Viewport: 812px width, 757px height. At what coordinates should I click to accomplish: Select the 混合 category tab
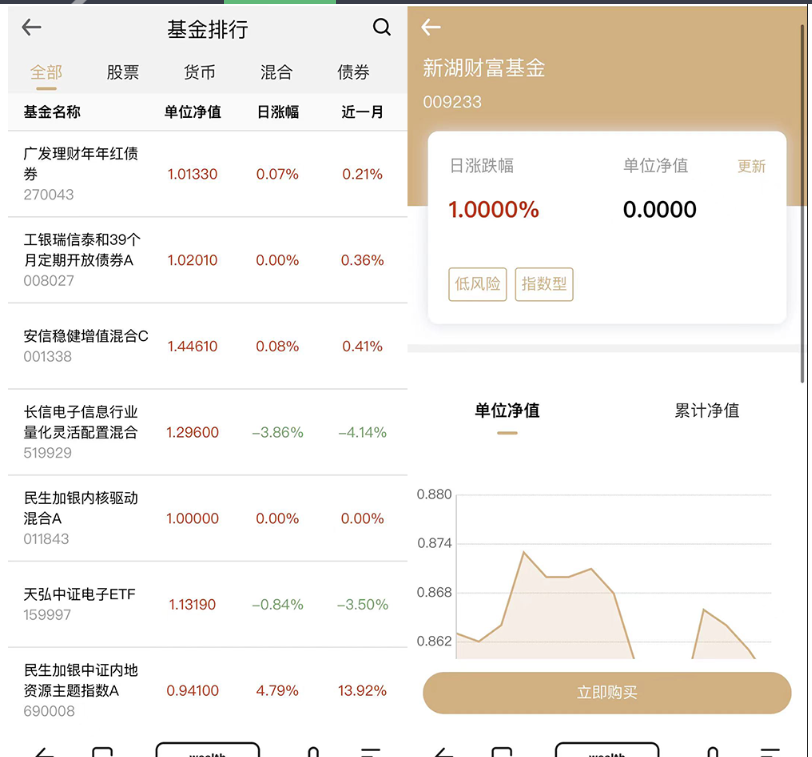pyautogui.click(x=277, y=72)
